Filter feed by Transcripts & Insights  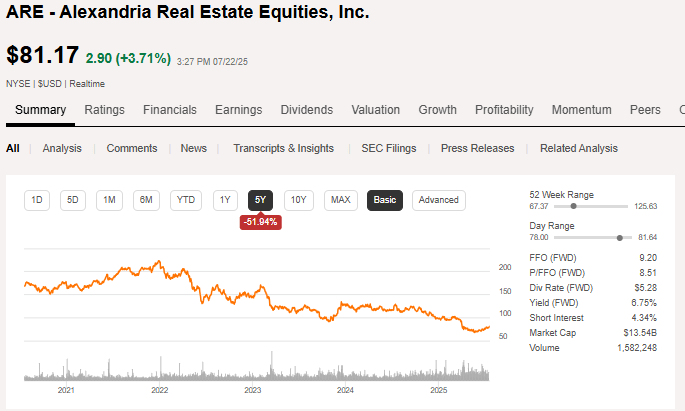point(284,148)
